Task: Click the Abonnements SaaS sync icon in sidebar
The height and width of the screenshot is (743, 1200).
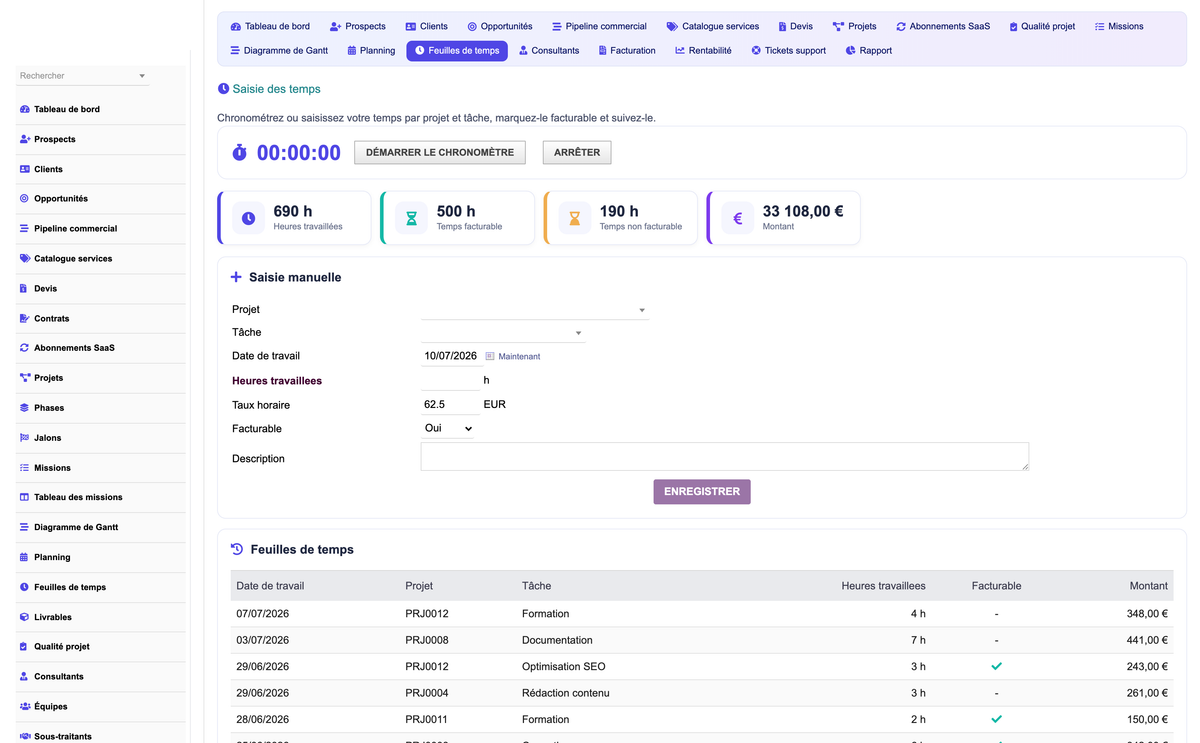Action: click(x=25, y=348)
